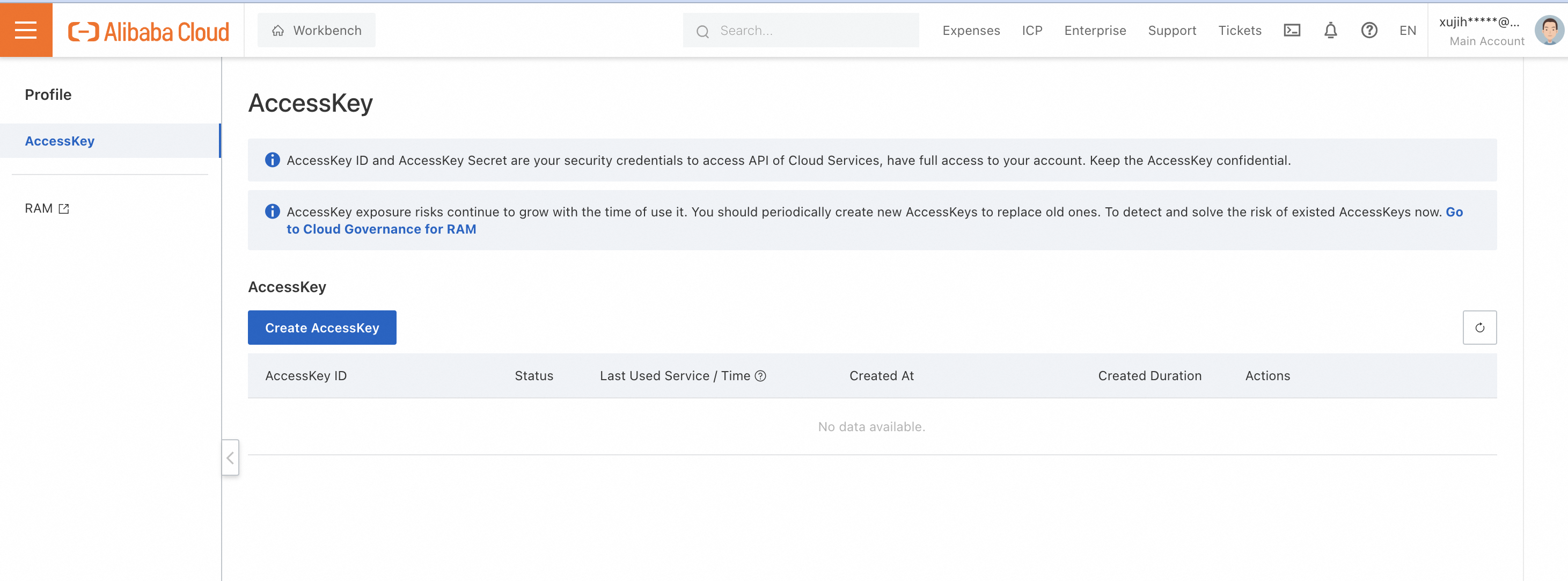Click the Profile sidebar heading
This screenshot has height=581, width=1568.
pos(48,95)
